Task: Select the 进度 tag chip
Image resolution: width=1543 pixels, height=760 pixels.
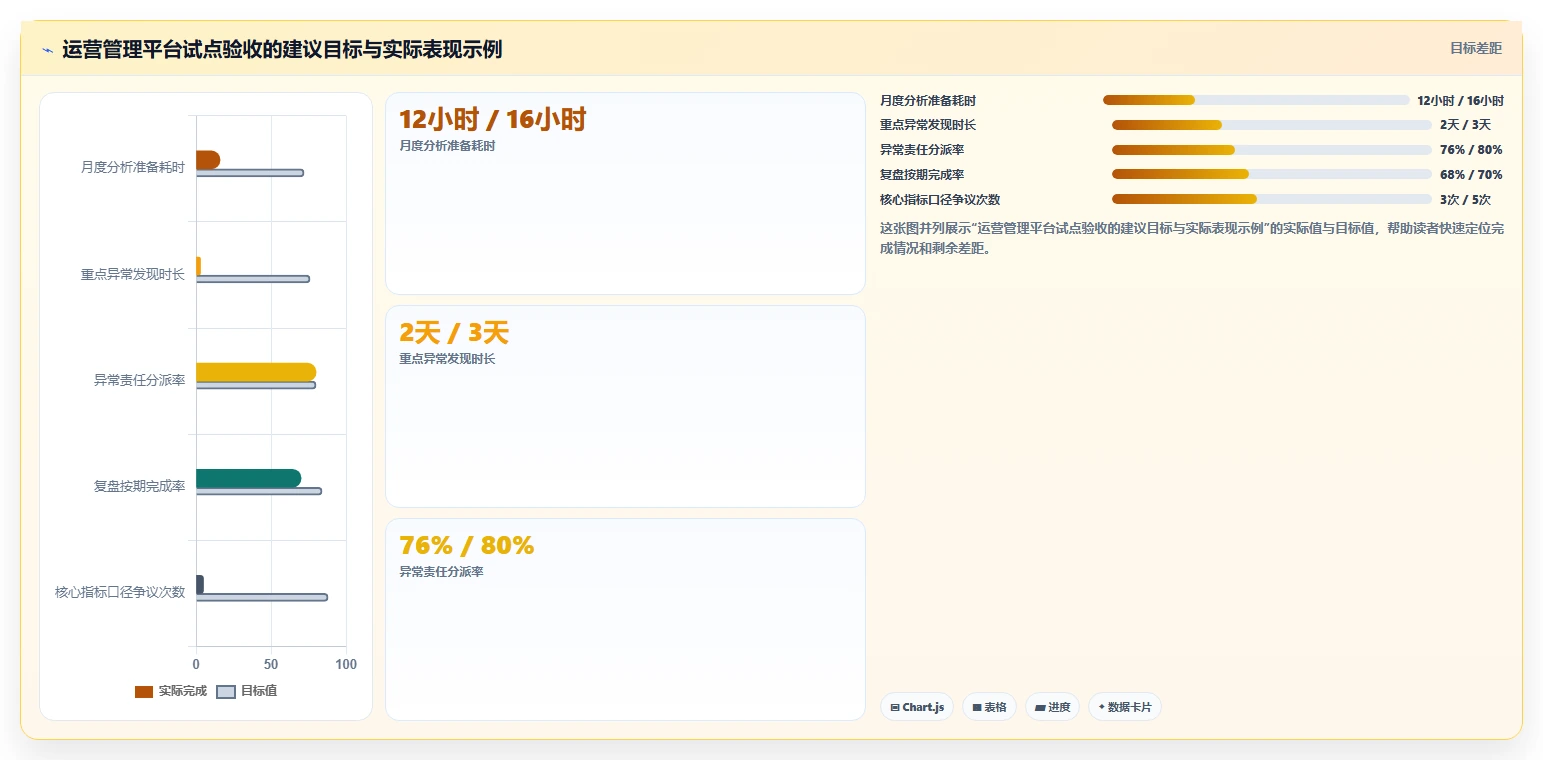Action: pos(1052,707)
